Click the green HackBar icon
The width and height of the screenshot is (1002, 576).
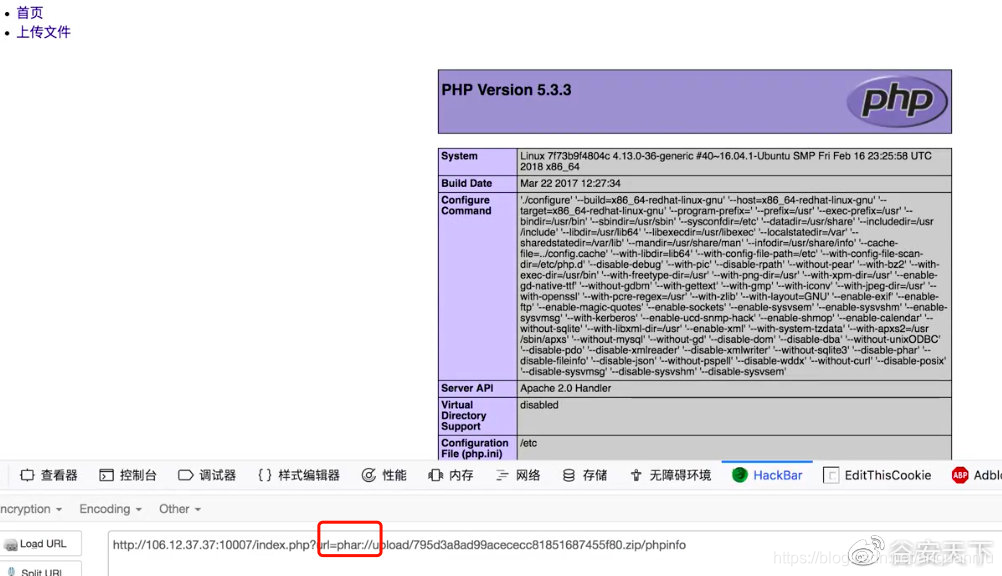coord(739,475)
